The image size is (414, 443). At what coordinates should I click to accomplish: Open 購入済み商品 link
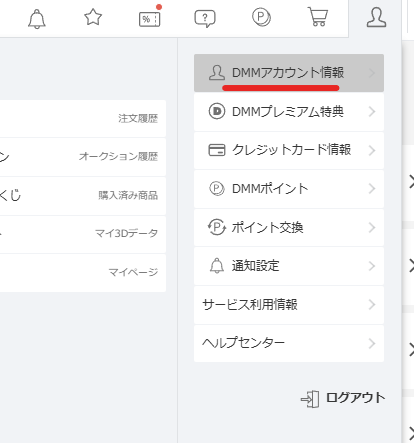128,195
